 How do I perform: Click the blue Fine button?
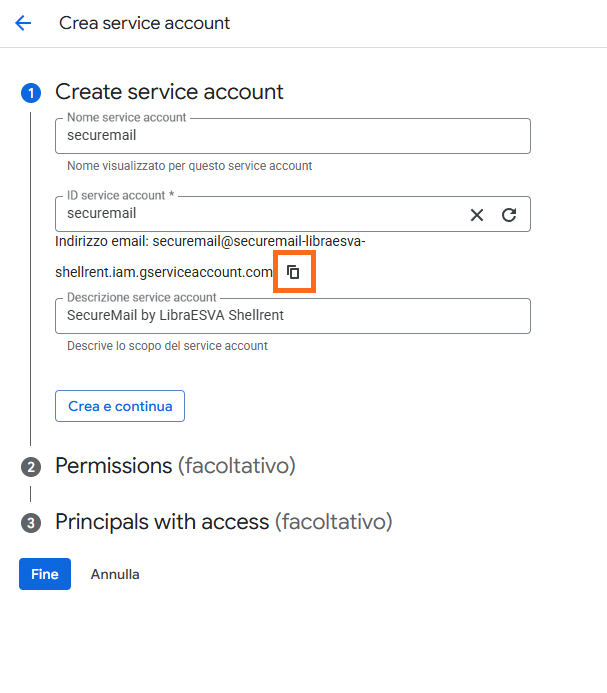tap(45, 574)
